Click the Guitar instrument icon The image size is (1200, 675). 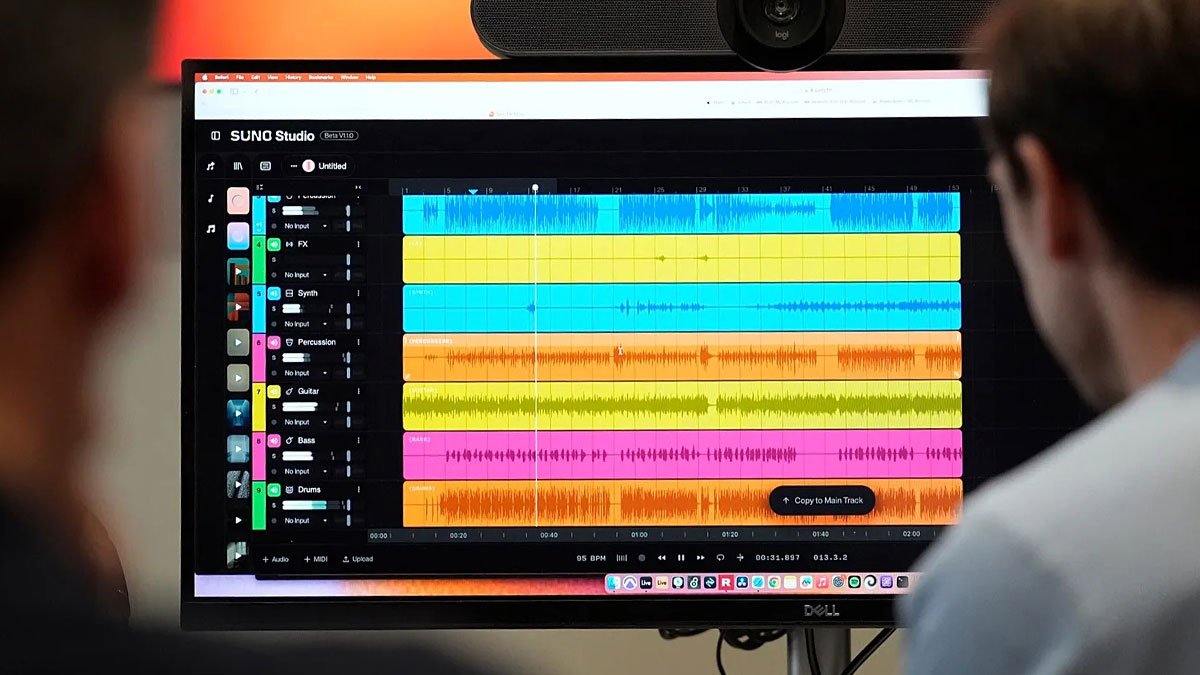(x=289, y=391)
